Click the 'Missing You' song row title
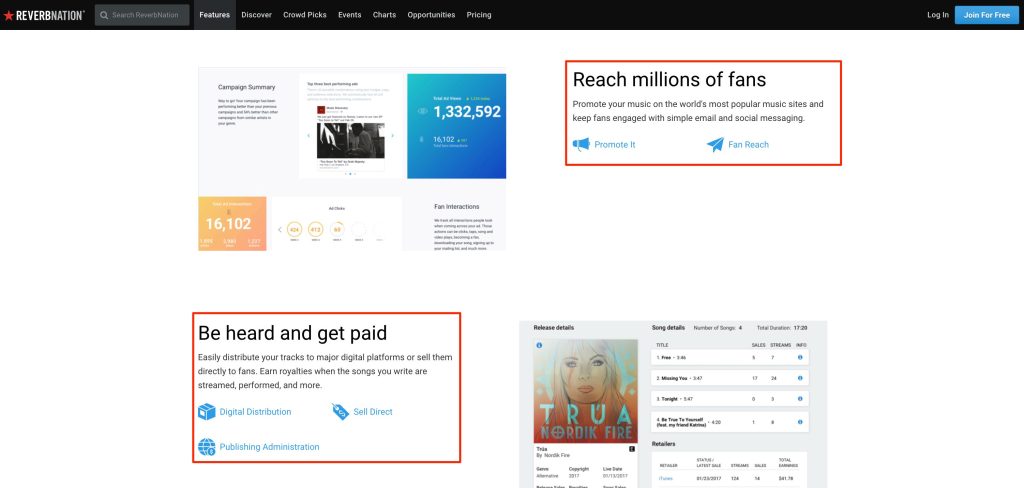Screen dimensions: 1024x488 [674, 378]
